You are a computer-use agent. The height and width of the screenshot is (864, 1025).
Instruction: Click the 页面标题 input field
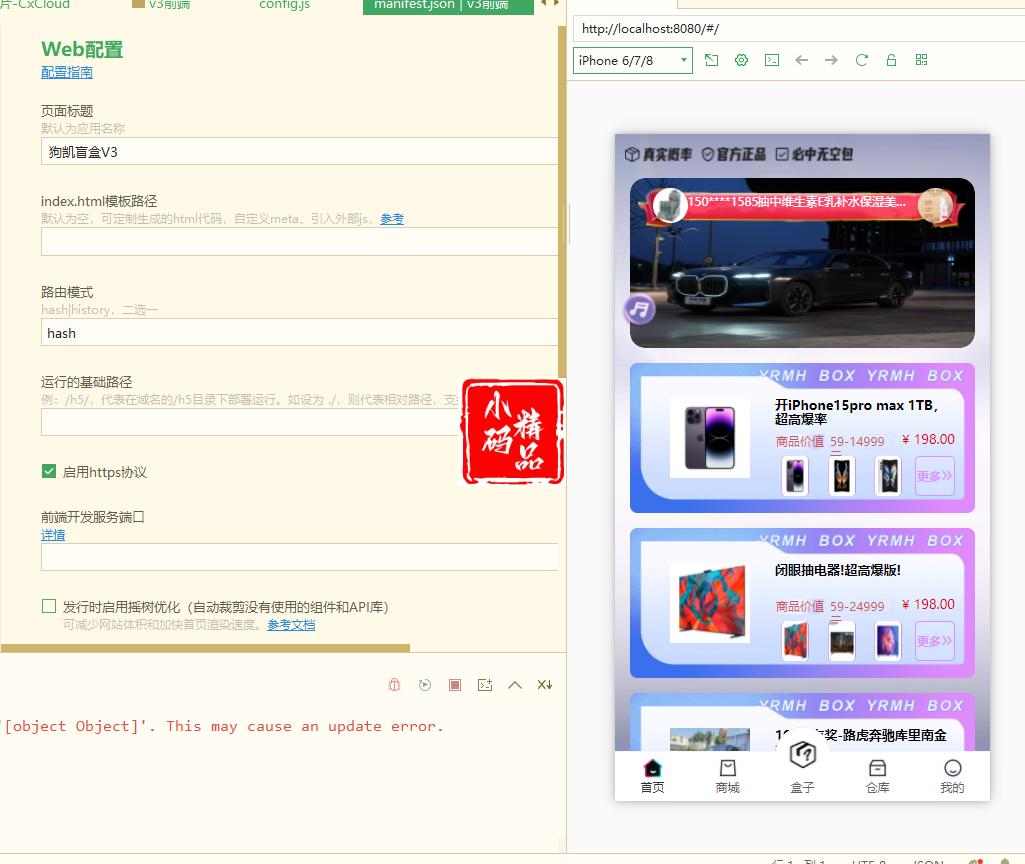[x=299, y=152]
